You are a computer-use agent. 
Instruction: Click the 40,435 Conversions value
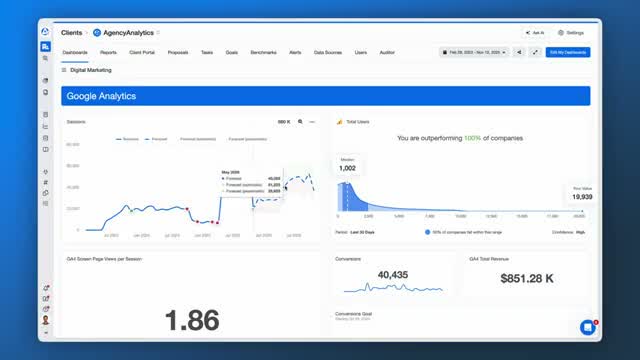tap(393, 275)
